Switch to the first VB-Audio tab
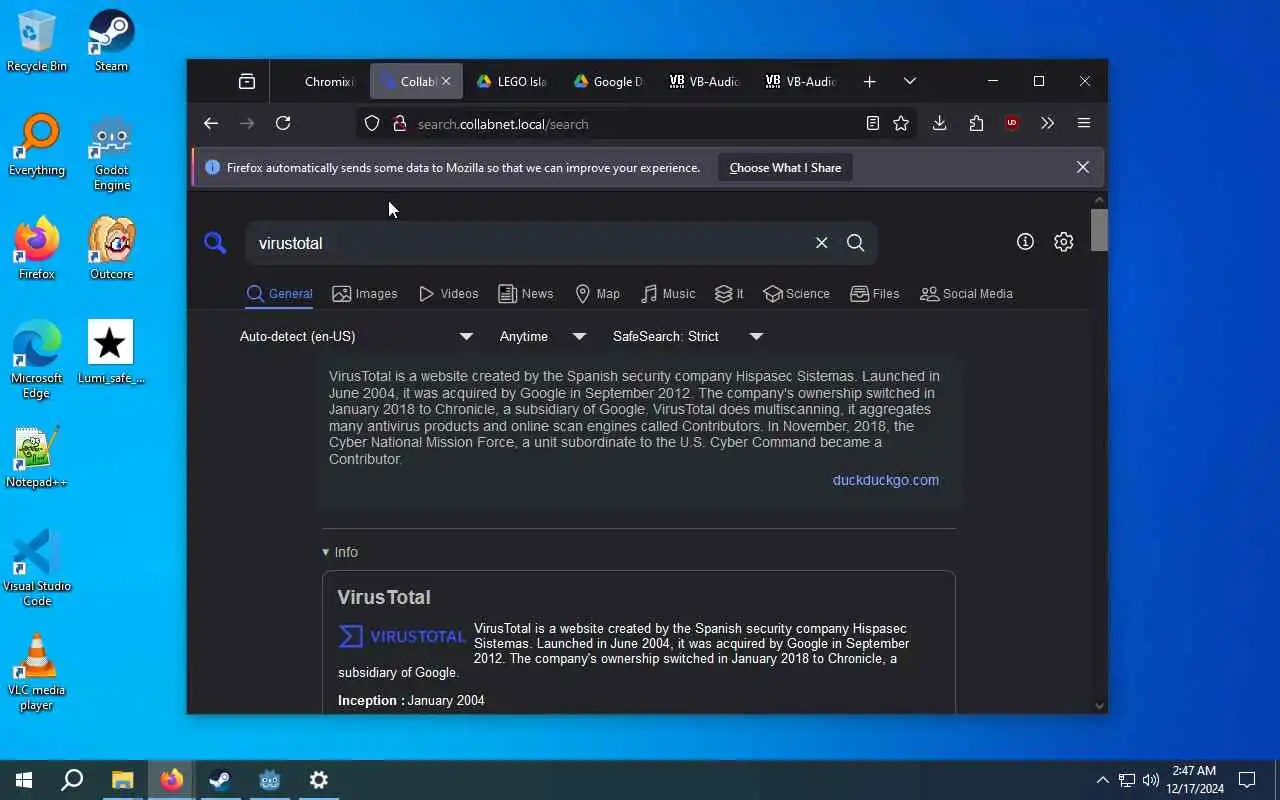 point(705,82)
